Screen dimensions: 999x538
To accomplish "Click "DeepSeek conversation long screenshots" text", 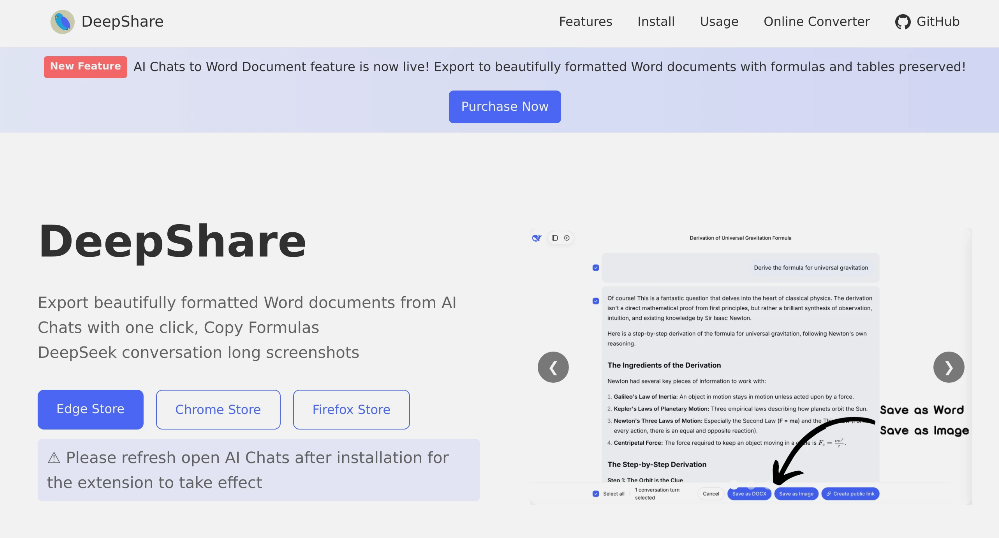I will pyautogui.click(x=198, y=353).
